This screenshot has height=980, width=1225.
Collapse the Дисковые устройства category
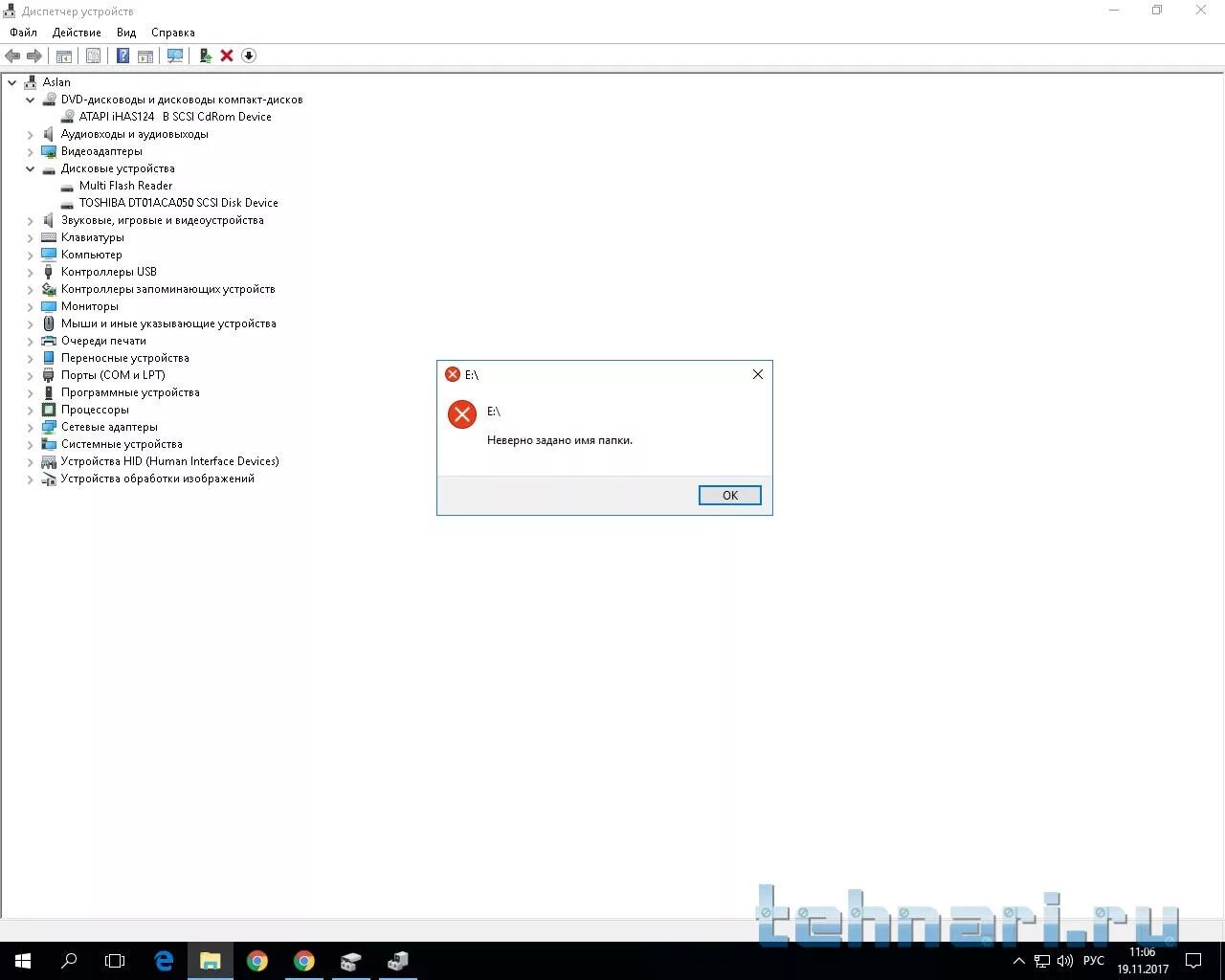(30, 168)
